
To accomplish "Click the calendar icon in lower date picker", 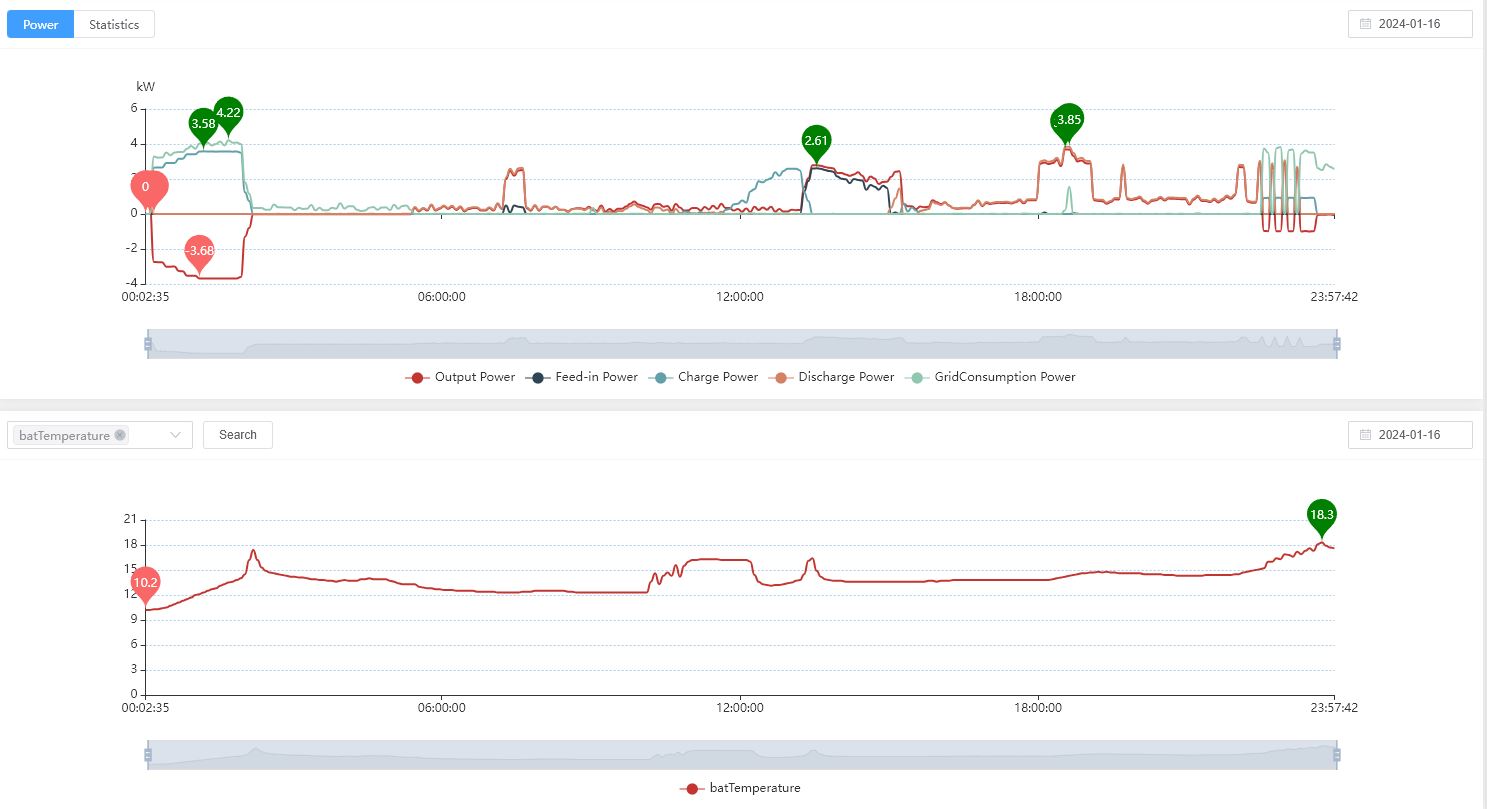I will click(1365, 435).
